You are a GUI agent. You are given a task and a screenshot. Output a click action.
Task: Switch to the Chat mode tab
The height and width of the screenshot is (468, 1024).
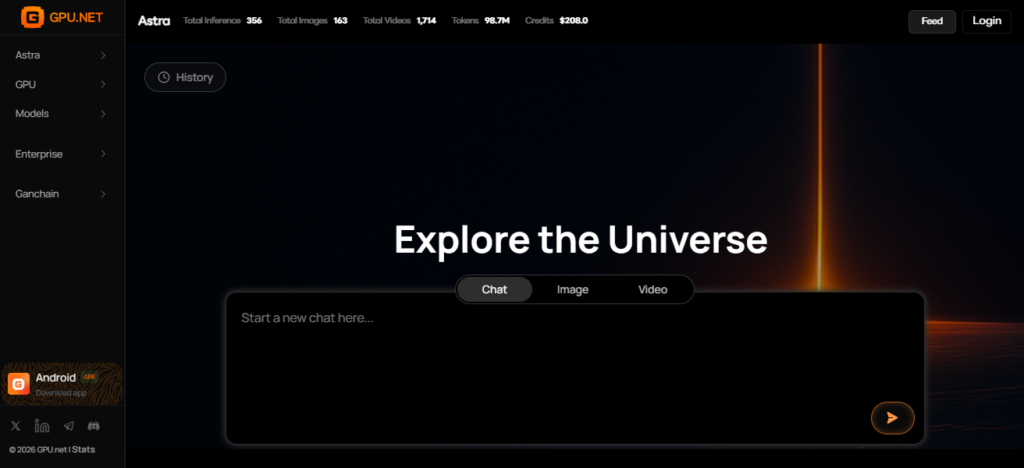coord(494,290)
